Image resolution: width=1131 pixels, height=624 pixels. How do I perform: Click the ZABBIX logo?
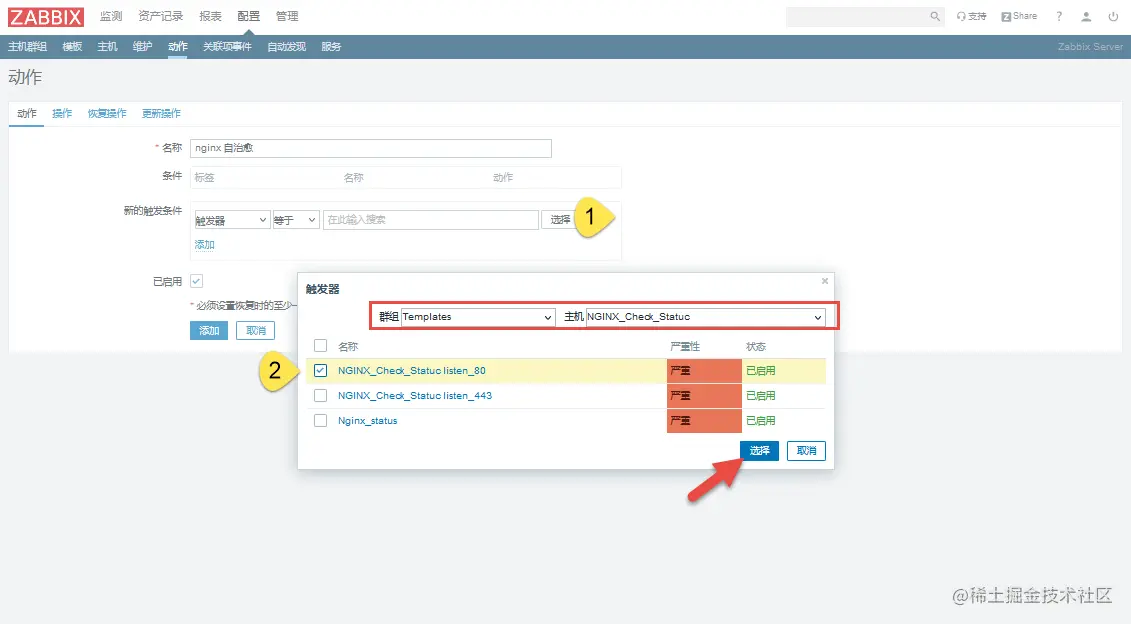pyautogui.click(x=46, y=17)
